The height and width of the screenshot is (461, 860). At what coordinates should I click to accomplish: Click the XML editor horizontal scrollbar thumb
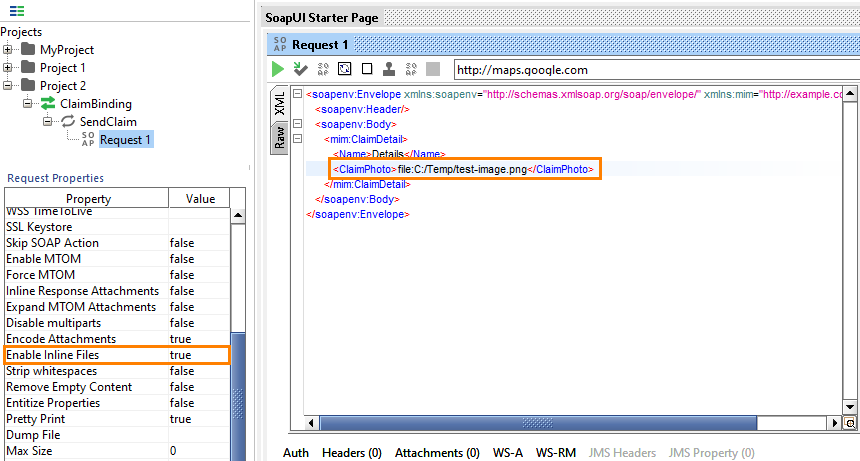[x=538, y=423]
